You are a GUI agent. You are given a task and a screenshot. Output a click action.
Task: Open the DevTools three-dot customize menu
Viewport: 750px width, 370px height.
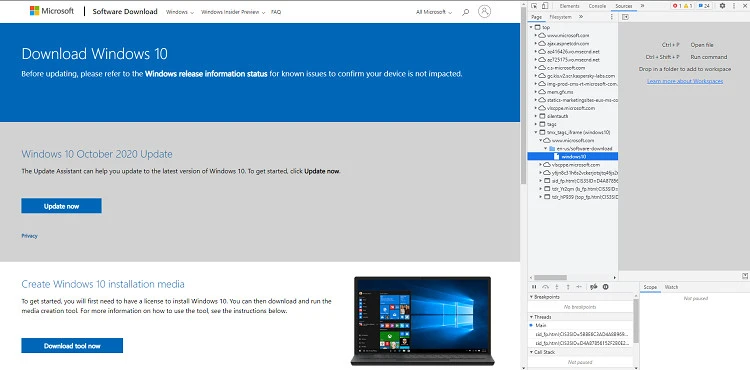pos(733,6)
